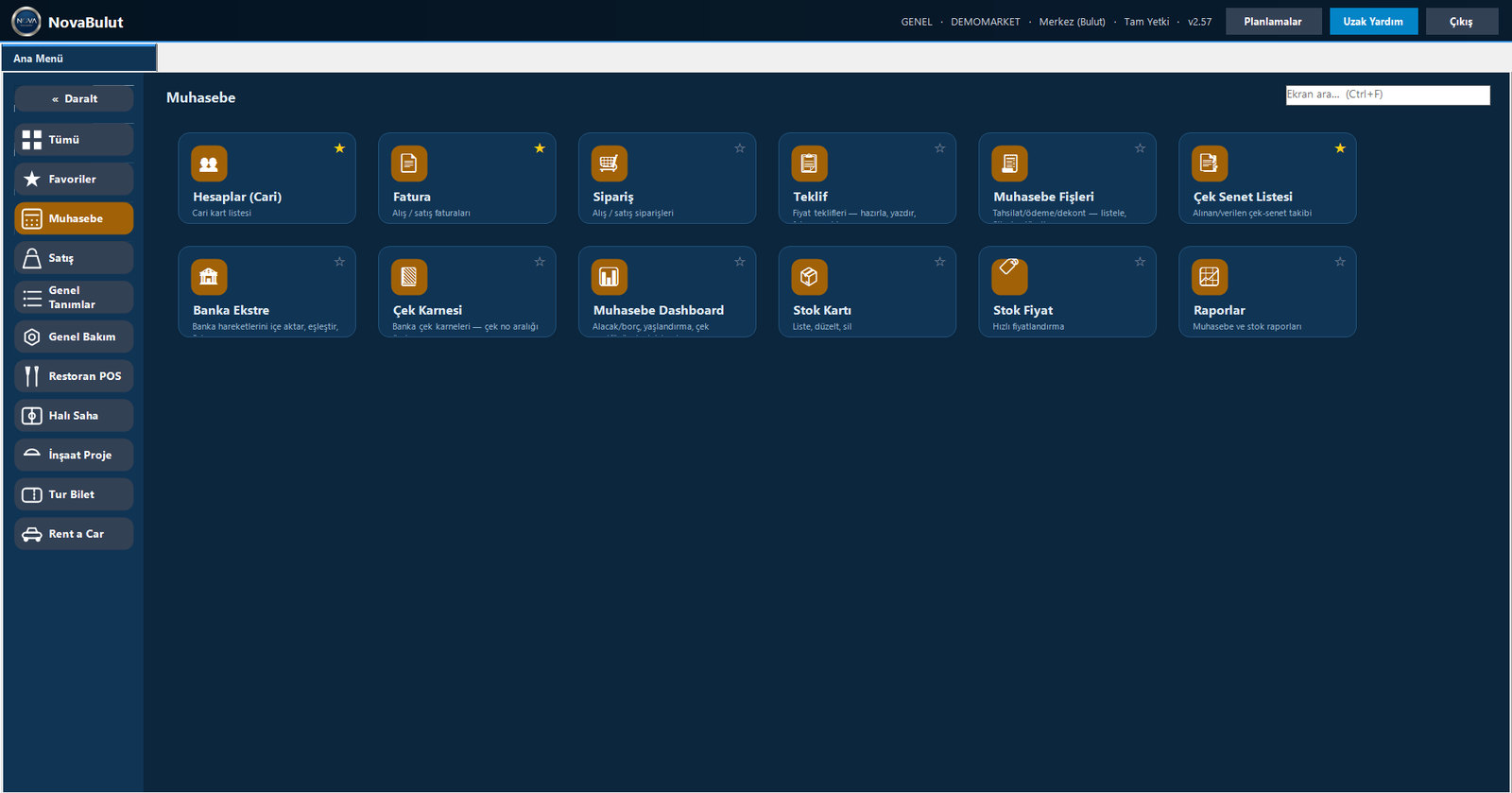Click the Çıkış button
The image size is (1512, 793).
click(x=1461, y=21)
